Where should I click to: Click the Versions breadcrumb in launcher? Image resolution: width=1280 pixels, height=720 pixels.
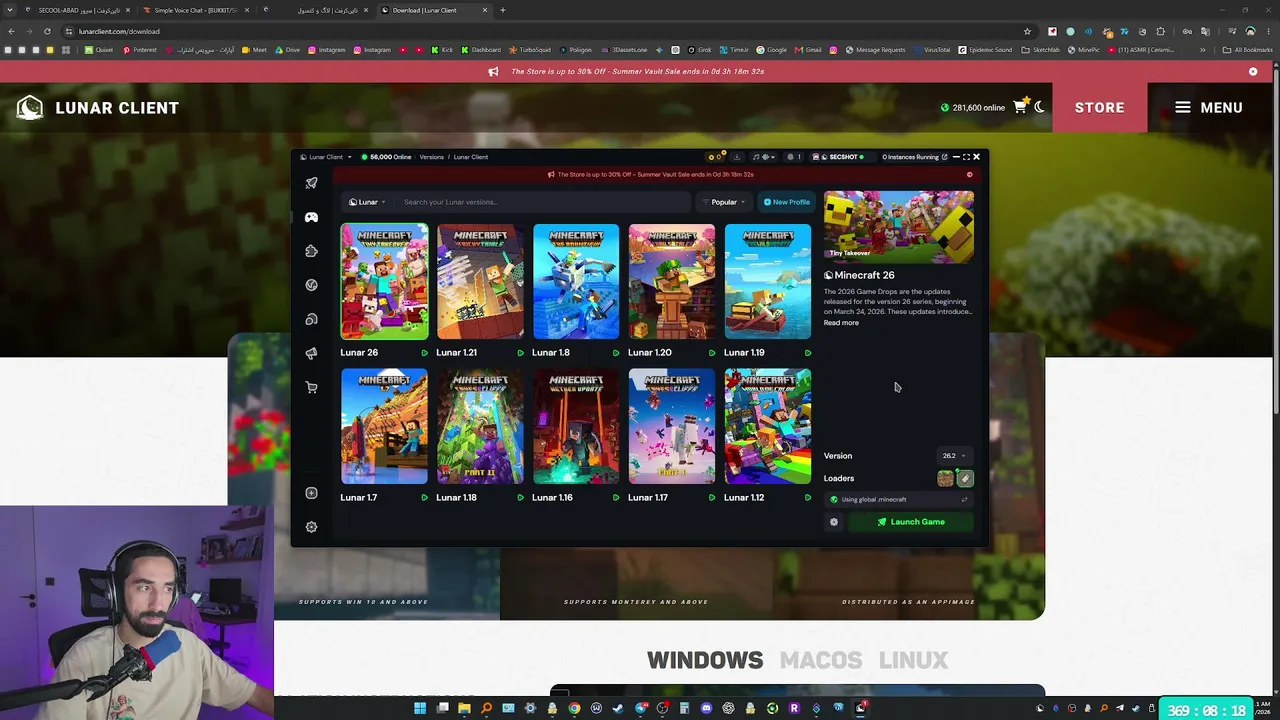point(432,157)
